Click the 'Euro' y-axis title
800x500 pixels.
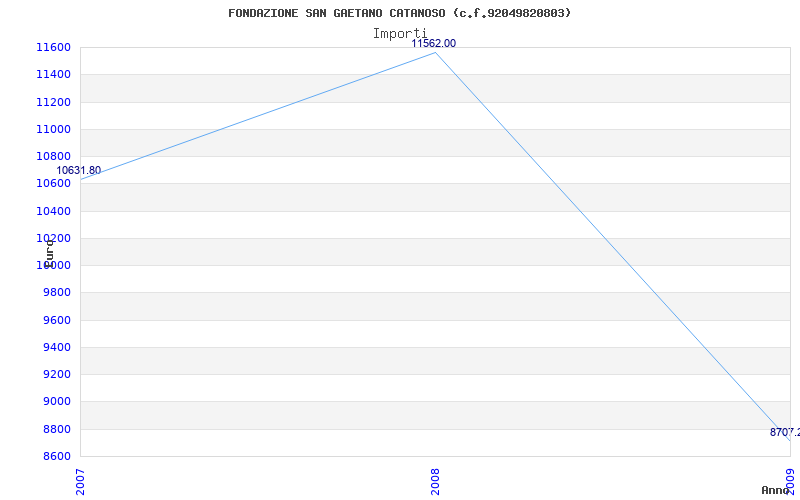(x=49, y=254)
